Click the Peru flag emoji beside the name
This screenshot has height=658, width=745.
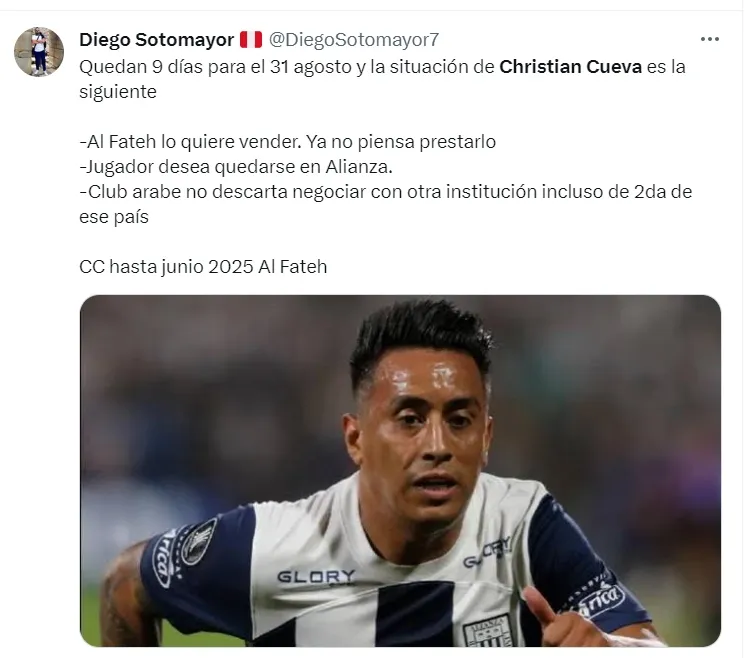click(250, 40)
